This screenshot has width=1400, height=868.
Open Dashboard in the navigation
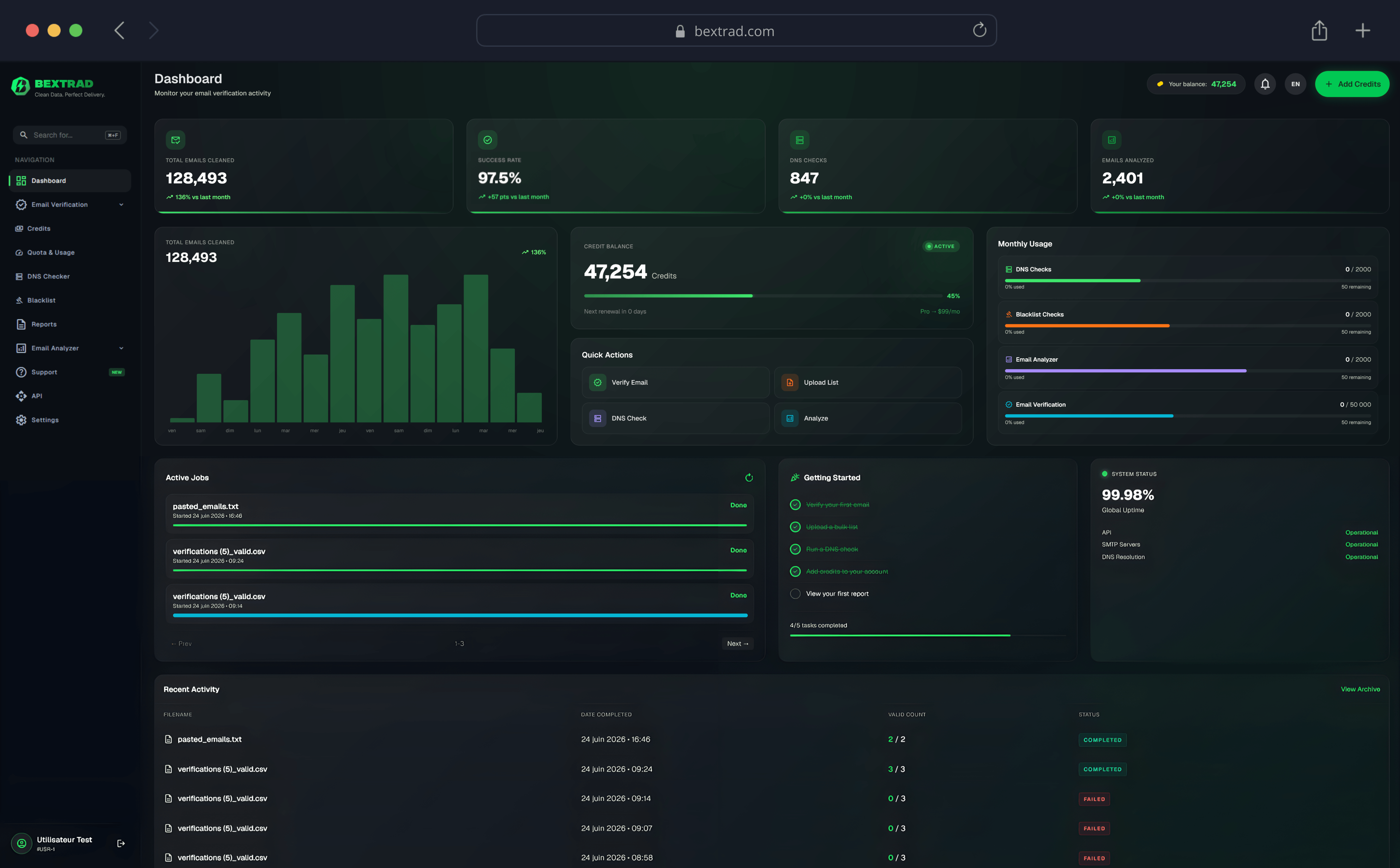point(70,181)
